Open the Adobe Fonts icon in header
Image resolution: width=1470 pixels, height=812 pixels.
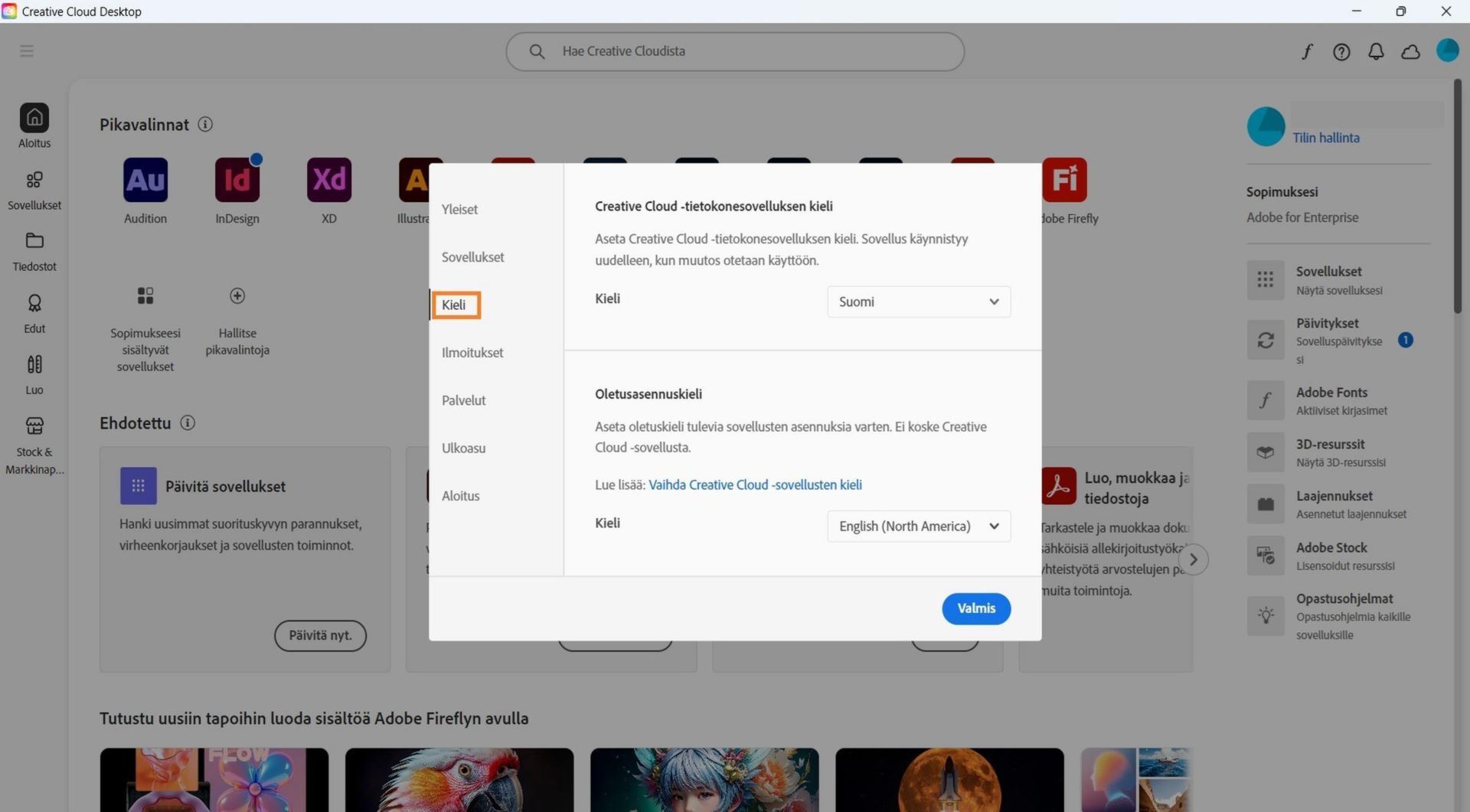(x=1307, y=51)
